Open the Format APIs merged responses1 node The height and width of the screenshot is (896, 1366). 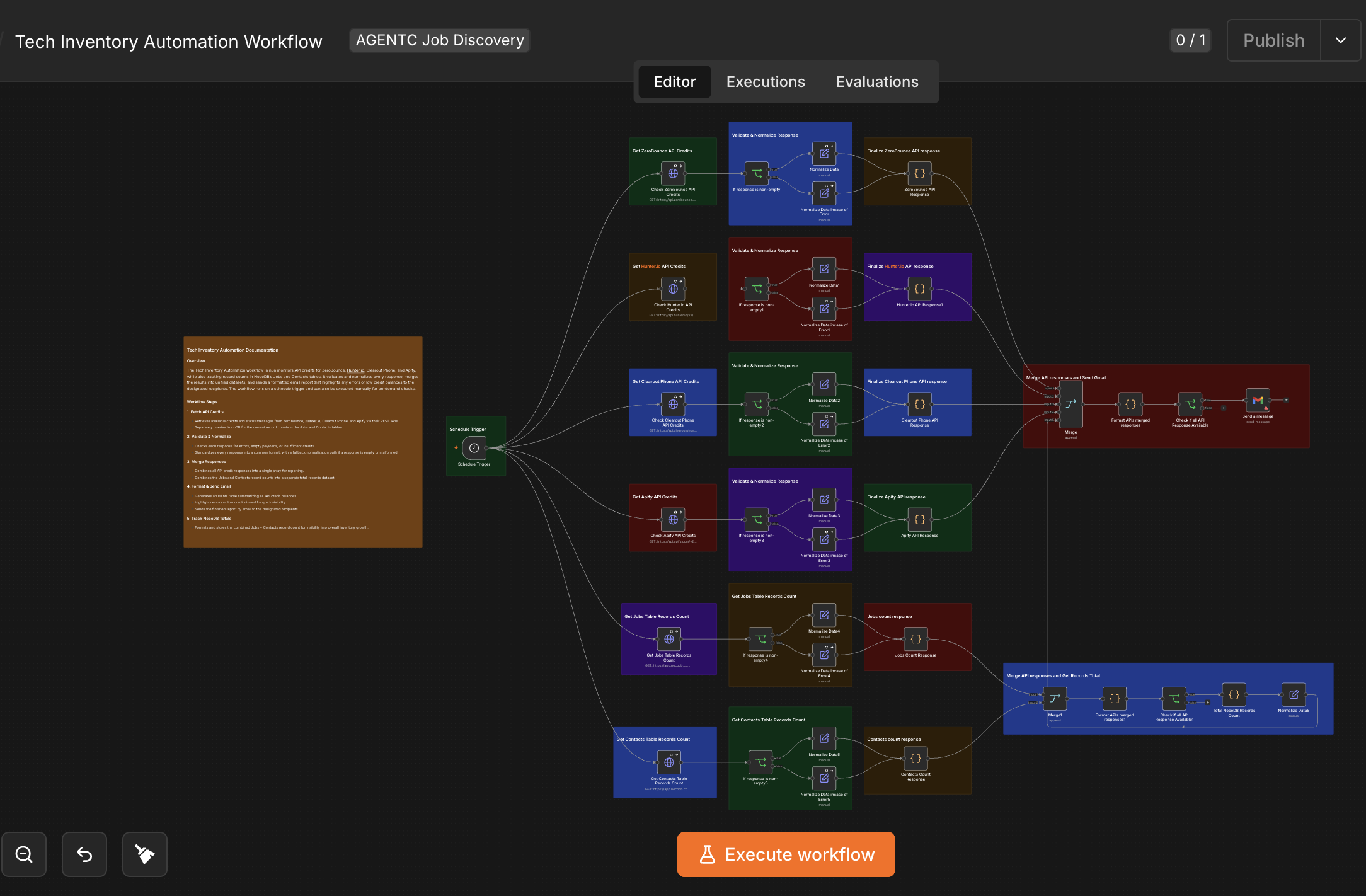click(1115, 698)
